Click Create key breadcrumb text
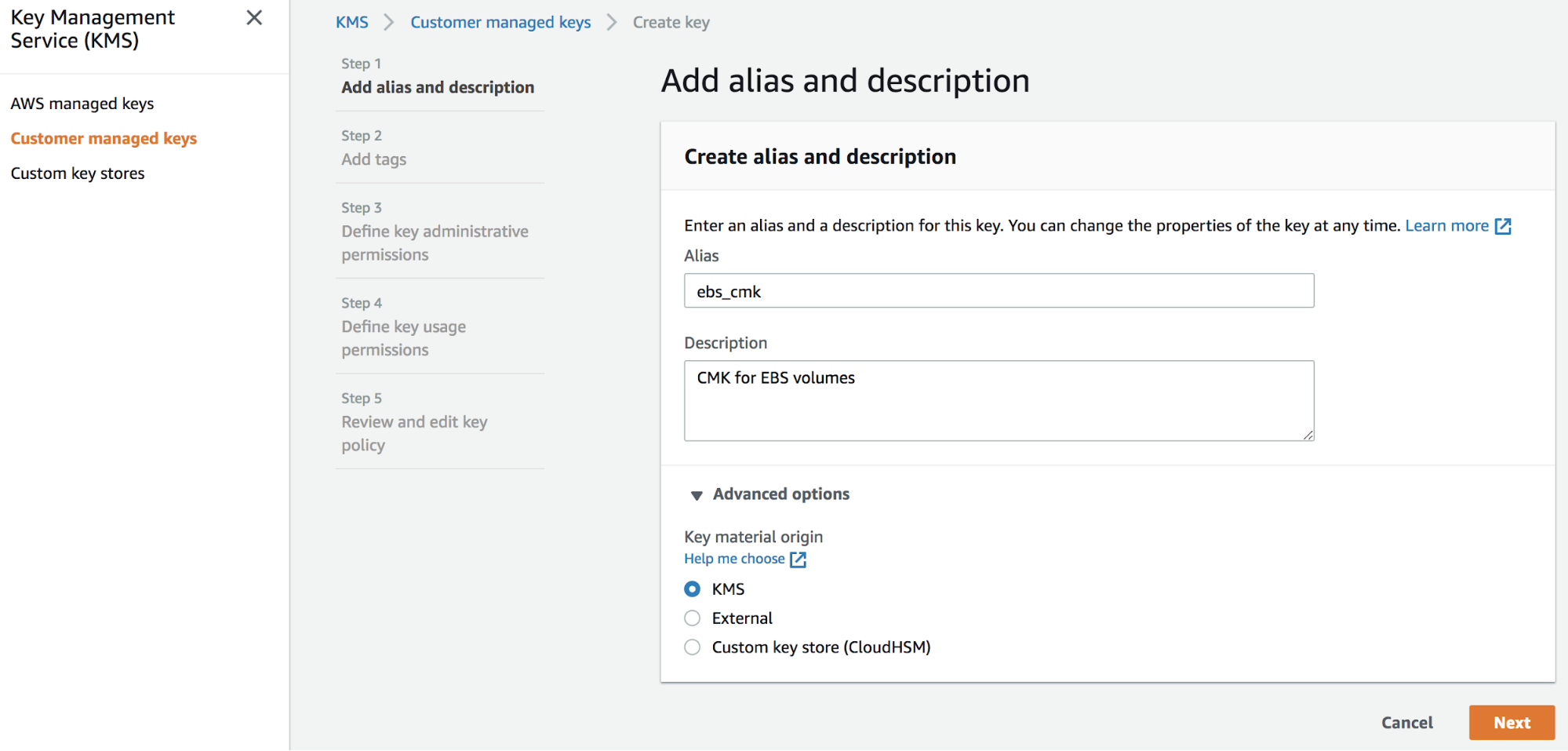Screen dimensions: 1568x751 tap(671, 22)
